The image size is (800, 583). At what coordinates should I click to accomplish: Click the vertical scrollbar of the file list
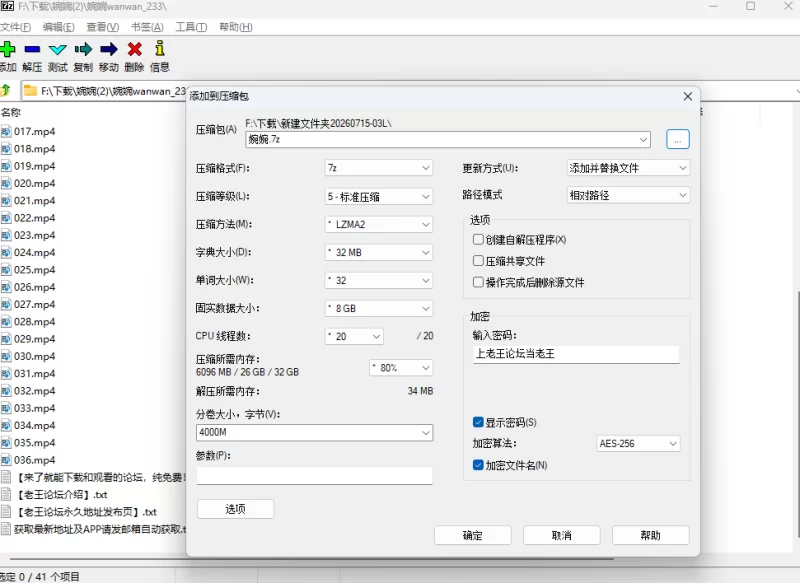pyautogui.click(x=797, y=414)
